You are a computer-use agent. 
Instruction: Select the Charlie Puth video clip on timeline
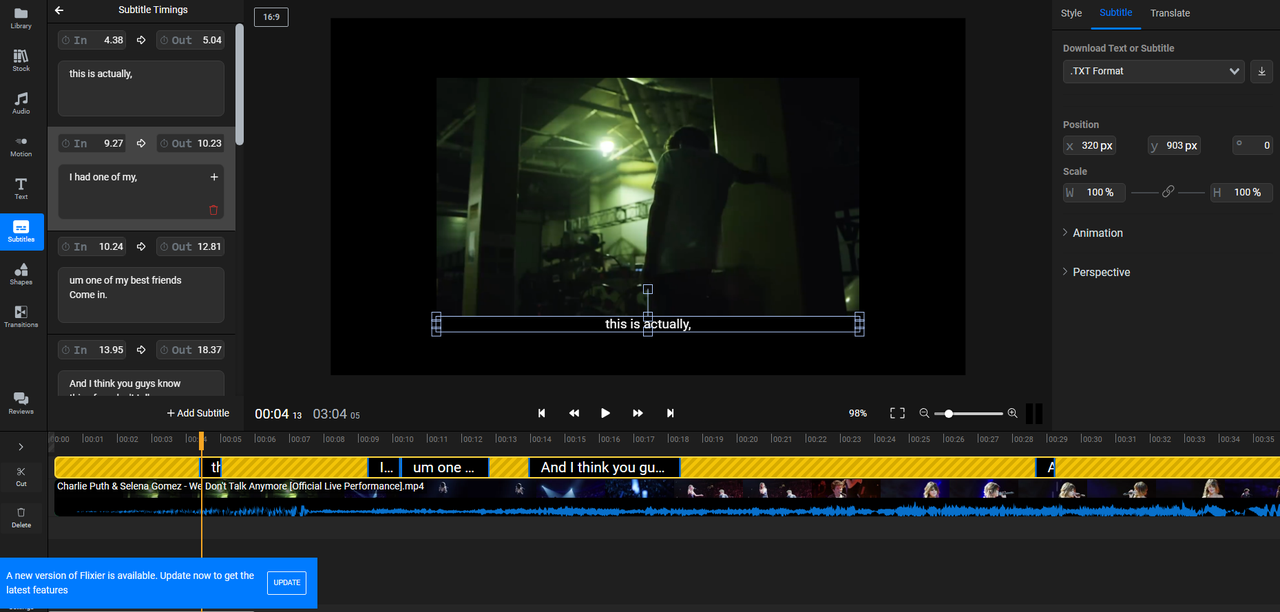tap(667, 497)
